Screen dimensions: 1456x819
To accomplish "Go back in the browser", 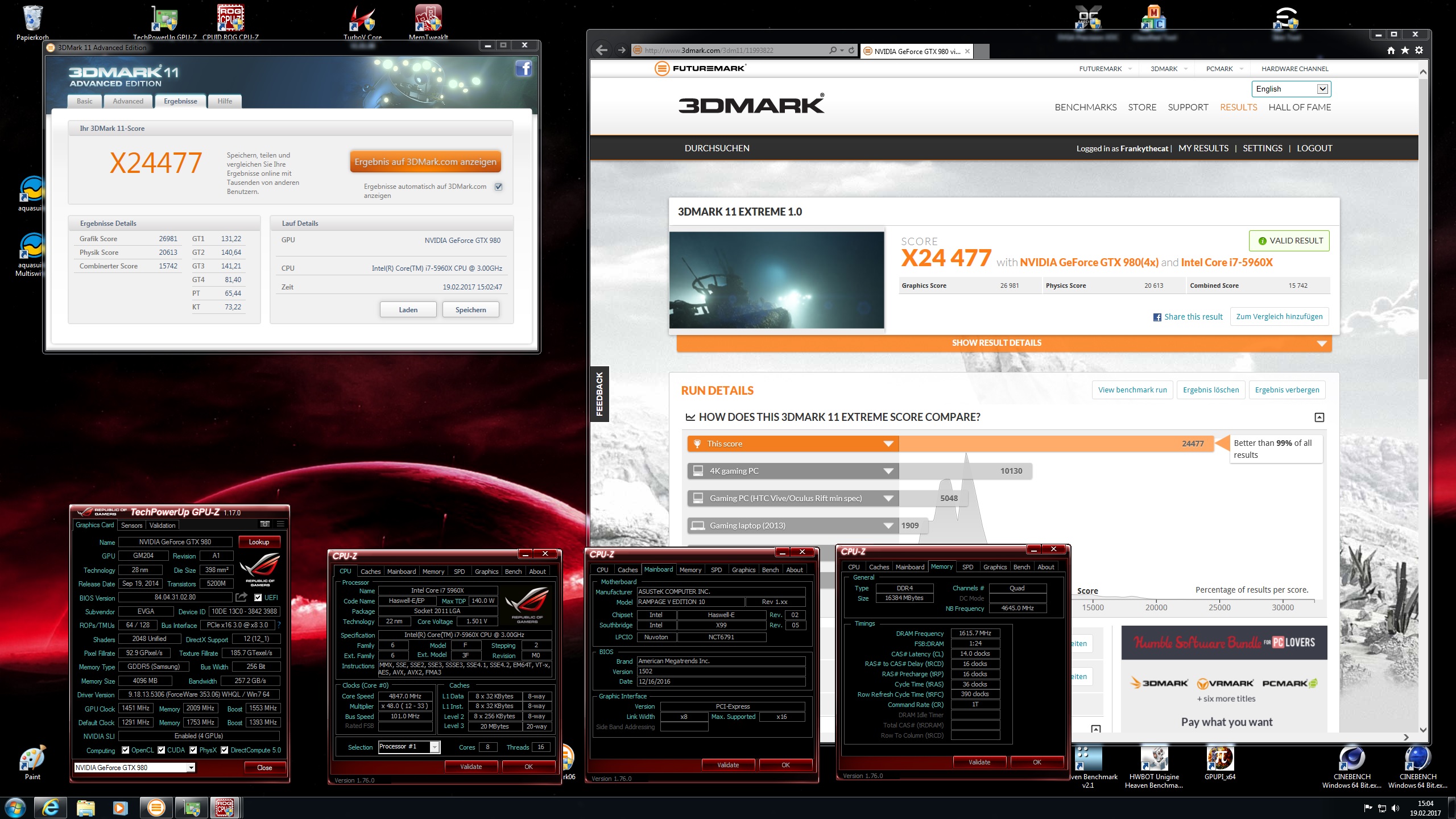I will tap(602, 50).
